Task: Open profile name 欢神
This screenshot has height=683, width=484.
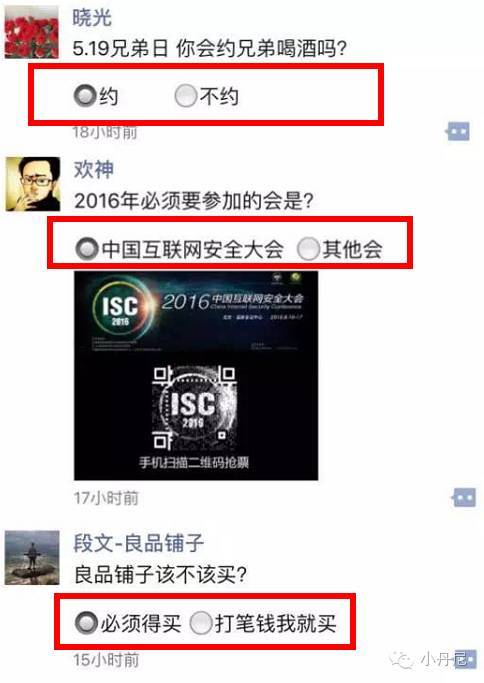Action: tap(94, 169)
